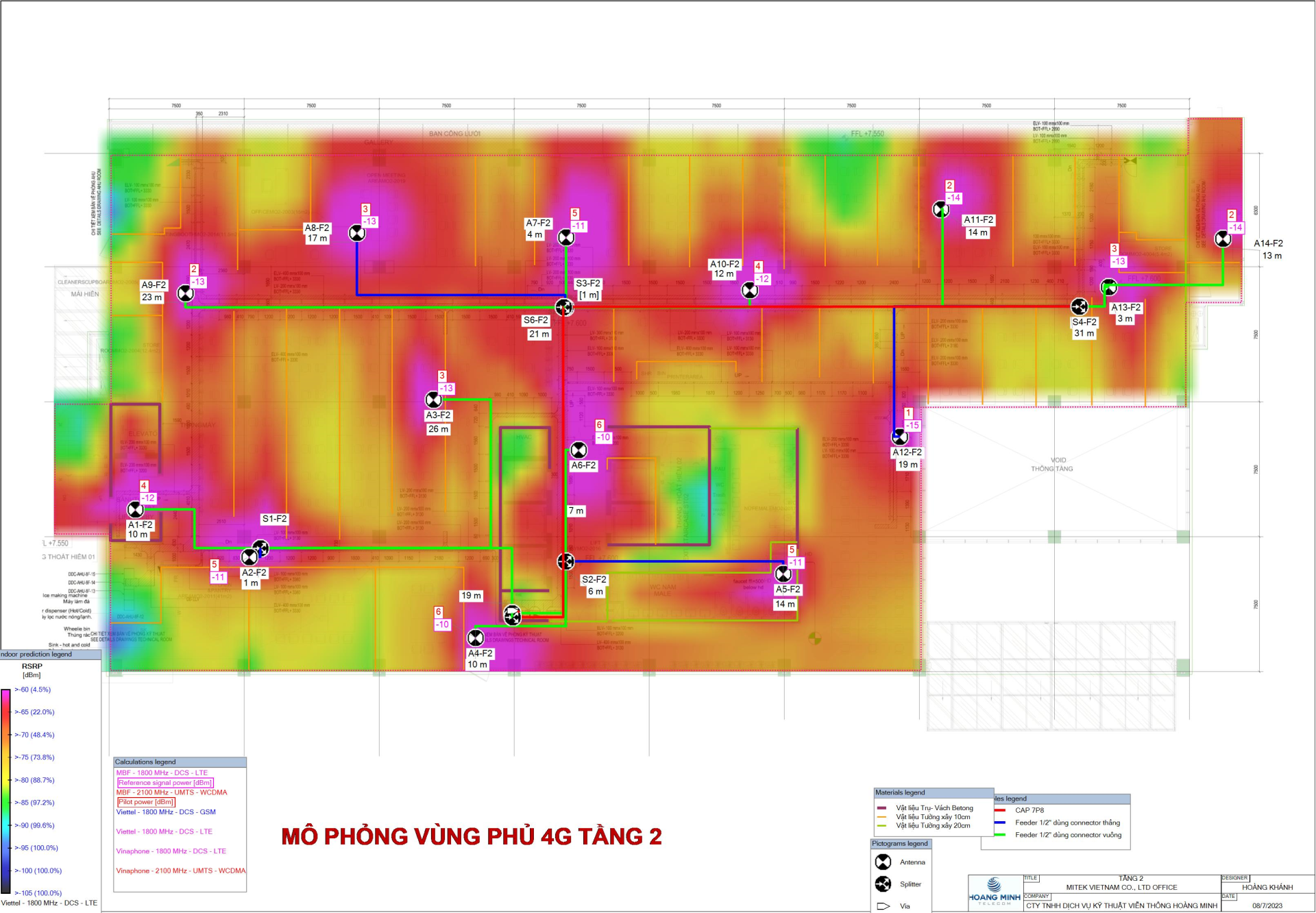
Task: Click antenna A11-F2 icon
Action: [x=941, y=209]
